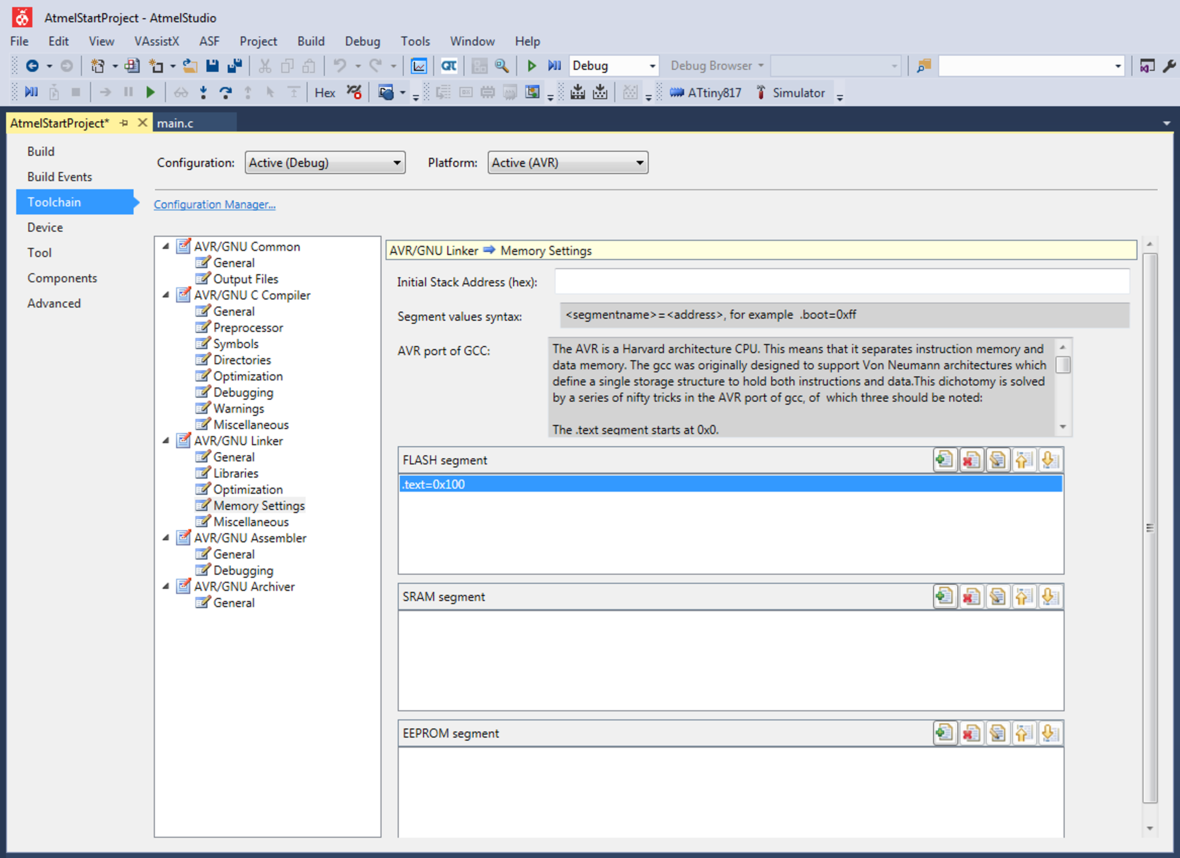Open the Configuration dropdown Active (Debug)
1180x858 pixels.
325,163
